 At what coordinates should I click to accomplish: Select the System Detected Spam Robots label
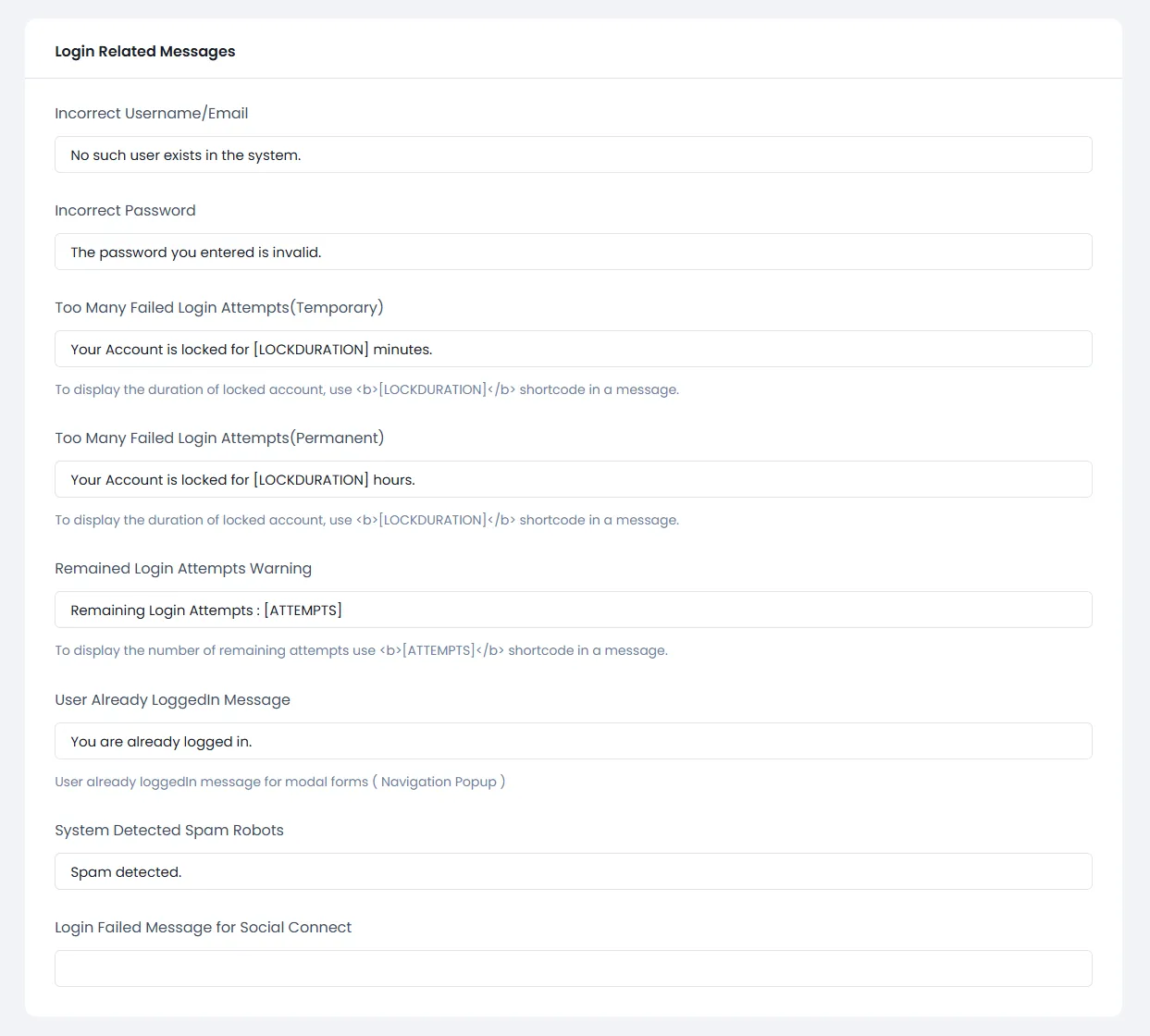[169, 830]
